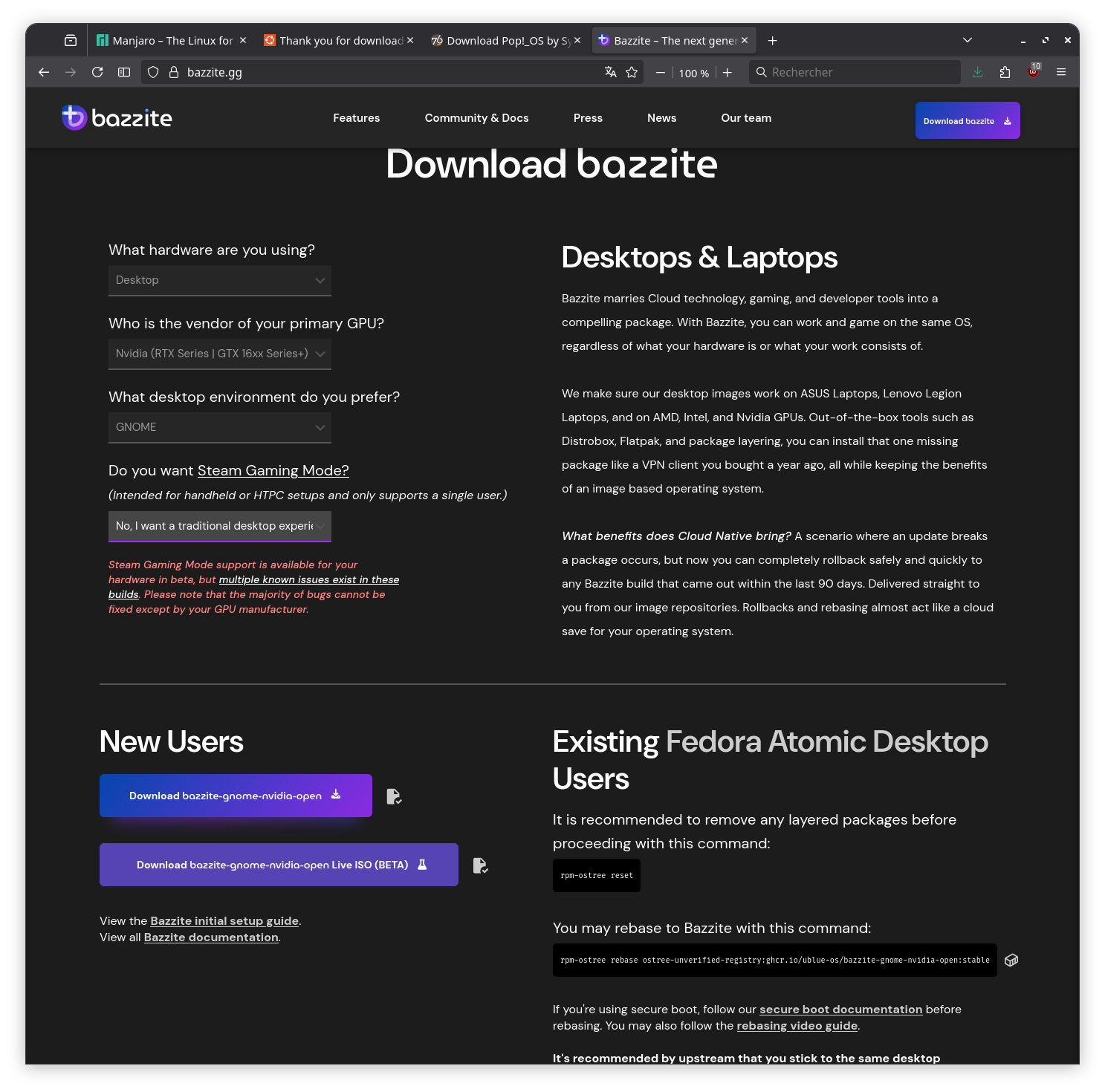
Task: Open the Firefox downloads panel
Action: pyautogui.click(x=977, y=72)
